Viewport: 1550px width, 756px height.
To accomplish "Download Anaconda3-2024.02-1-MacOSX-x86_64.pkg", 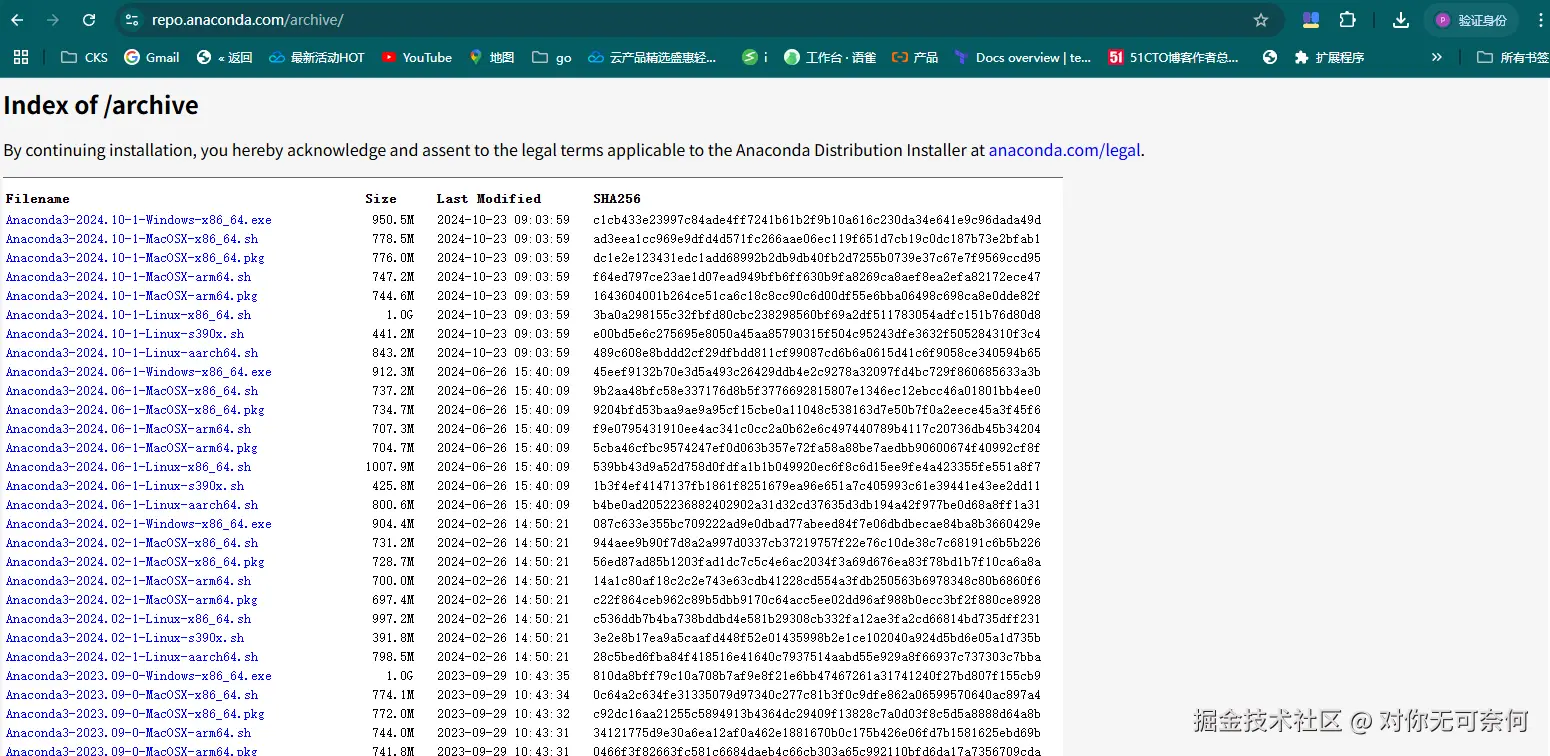I will [x=135, y=562].
